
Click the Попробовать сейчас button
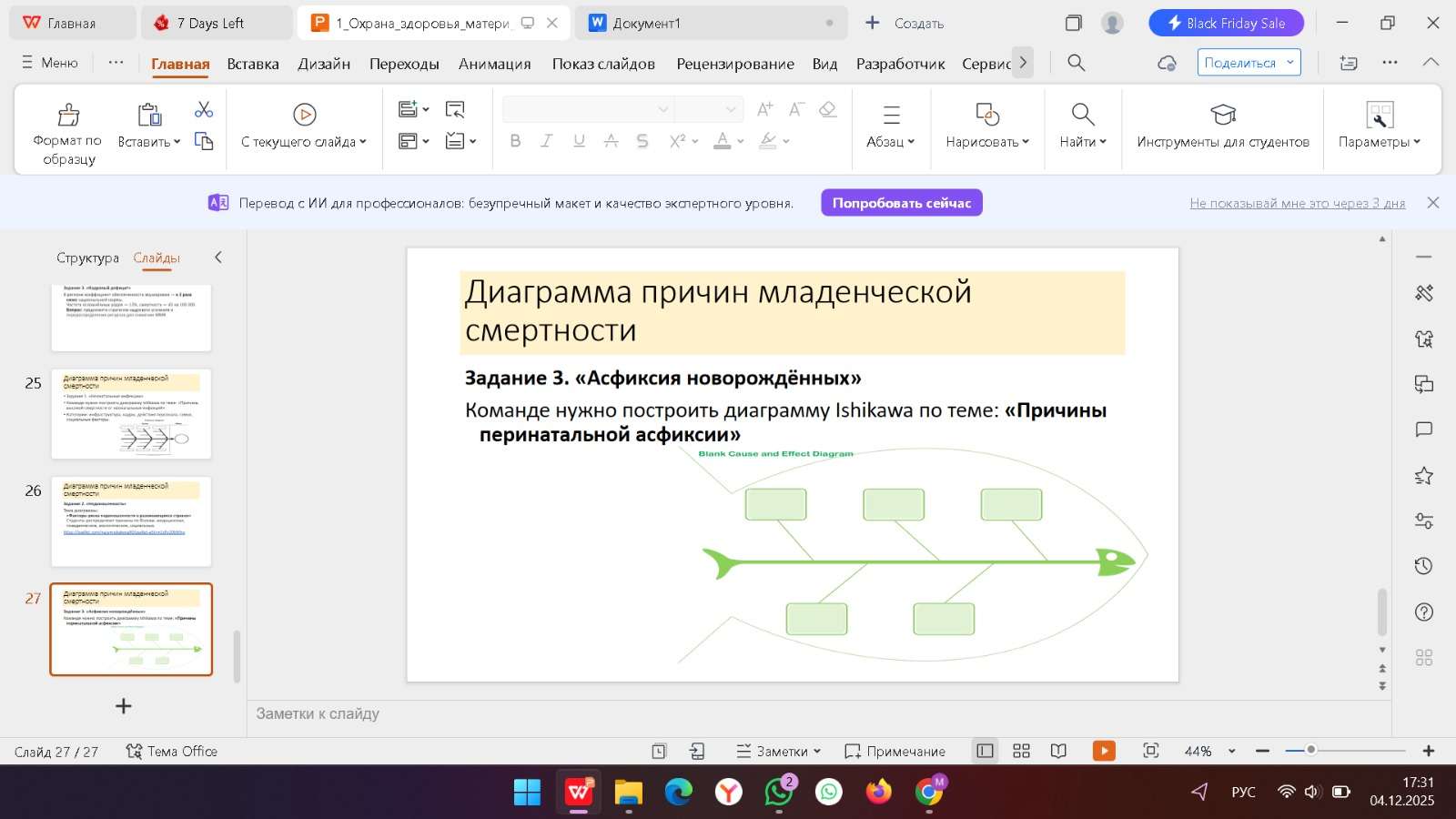(901, 203)
